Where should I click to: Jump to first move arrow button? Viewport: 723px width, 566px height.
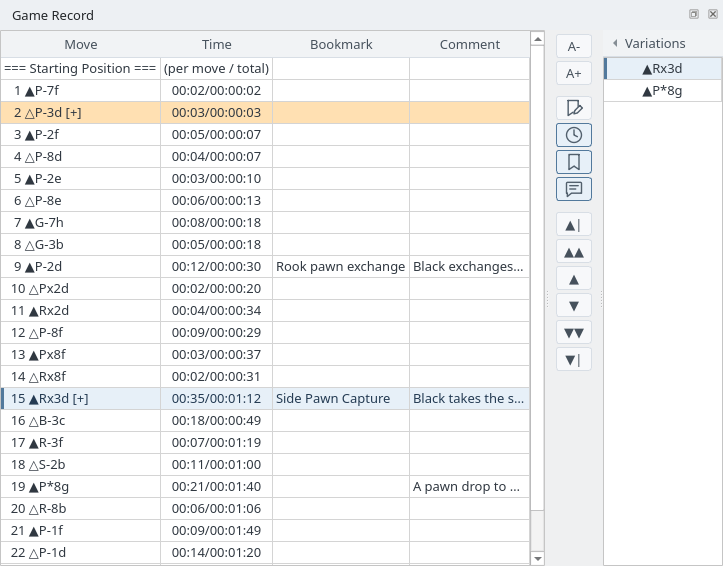tap(574, 225)
